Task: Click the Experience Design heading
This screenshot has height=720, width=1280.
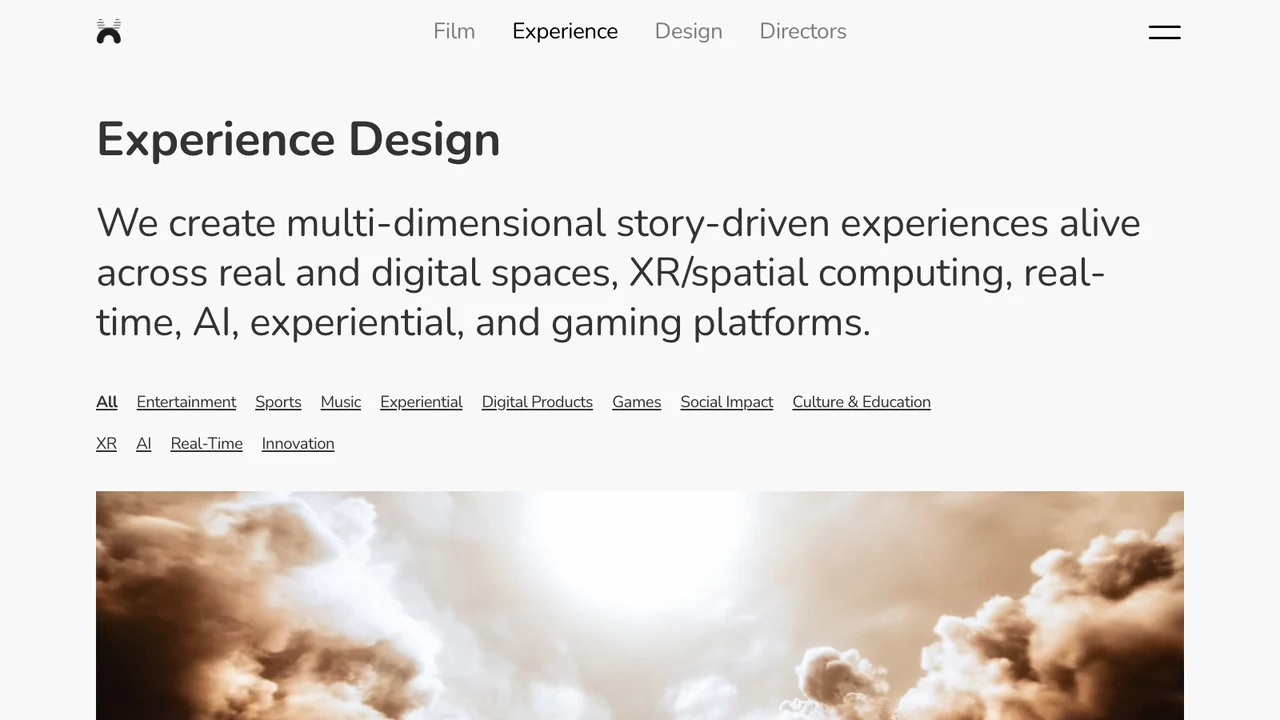Action: [x=298, y=139]
